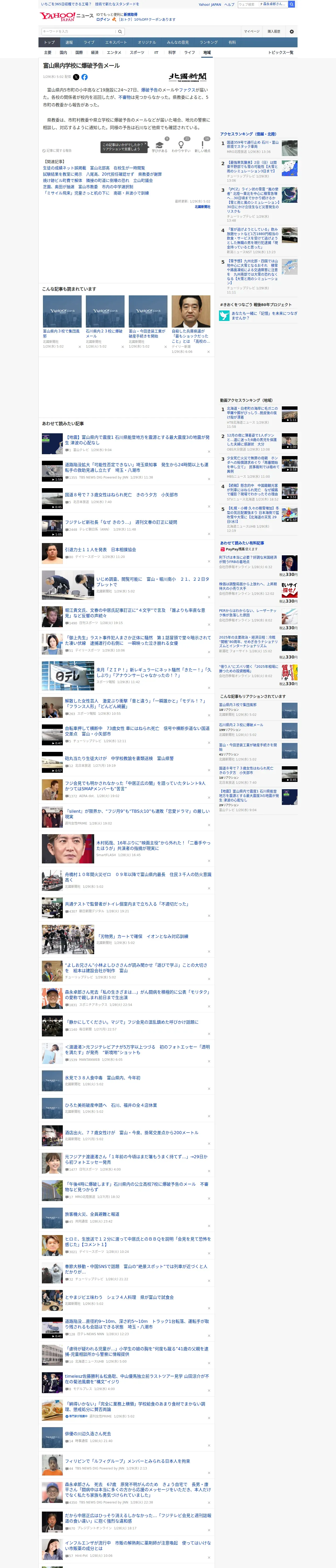336x1568 pixels.
Task: Select the エキスパート navigation tab
Action: coord(116,43)
